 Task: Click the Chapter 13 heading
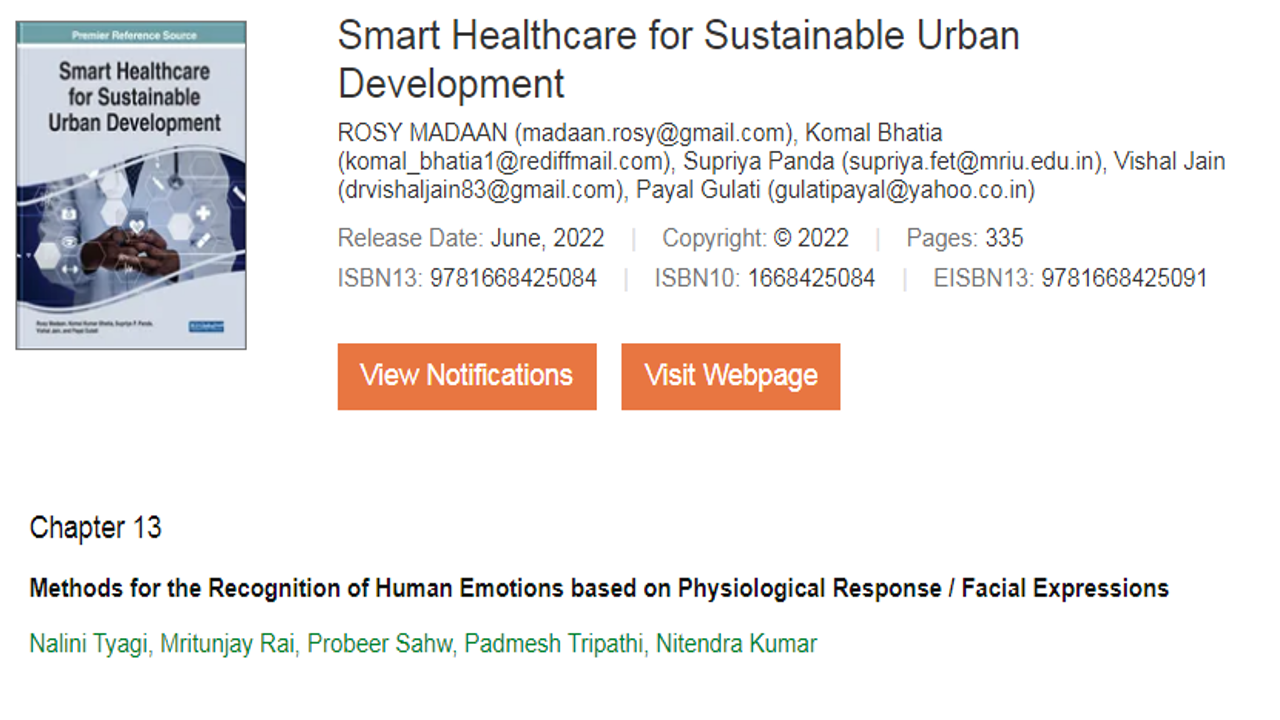click(96, 528)
